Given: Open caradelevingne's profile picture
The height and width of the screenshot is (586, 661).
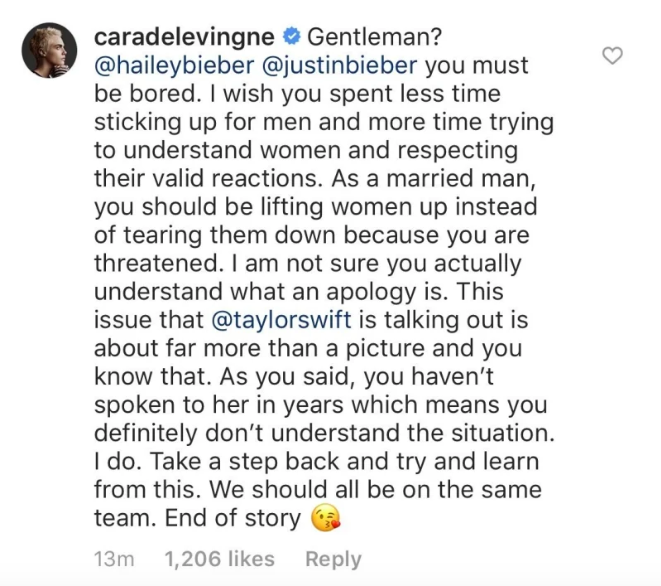Looking at the screenshot, I should tap(49, 50).
